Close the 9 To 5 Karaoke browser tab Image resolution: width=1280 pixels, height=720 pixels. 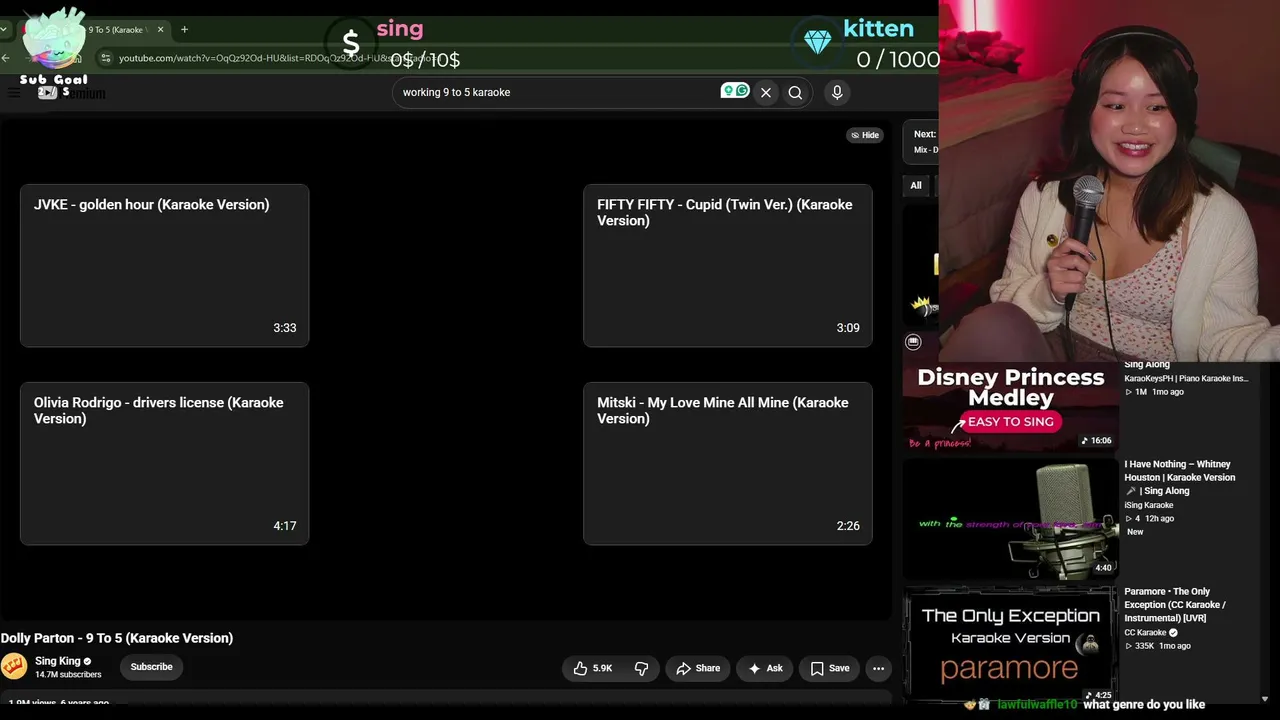[x=160, y=30]
